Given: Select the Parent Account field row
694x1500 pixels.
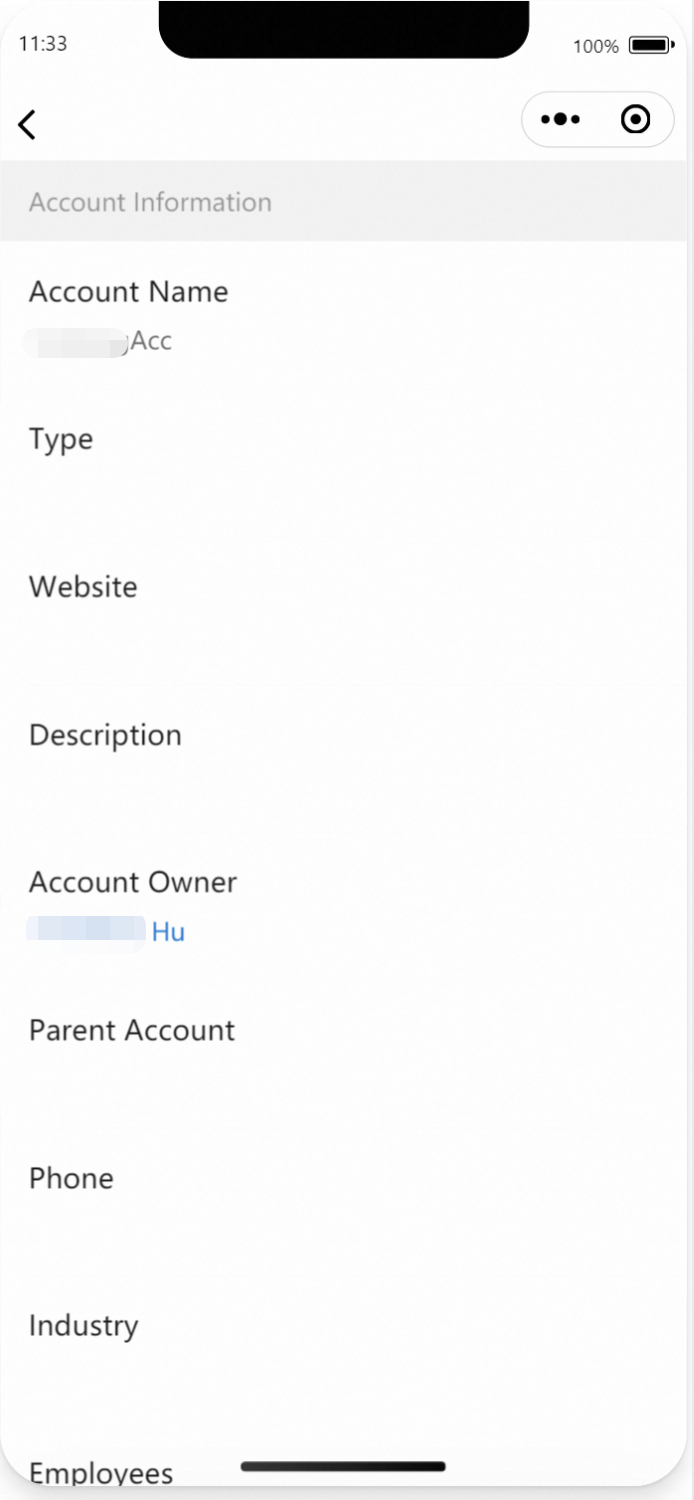Looking at the screenshot, I should coord(347,1054).
